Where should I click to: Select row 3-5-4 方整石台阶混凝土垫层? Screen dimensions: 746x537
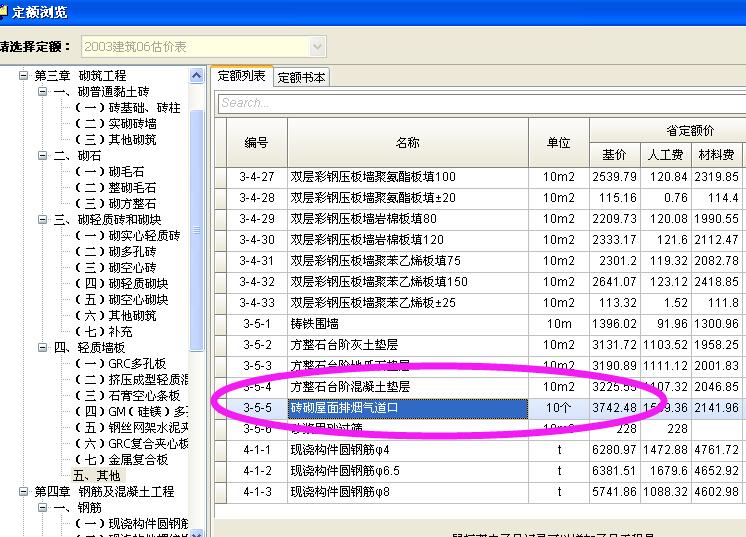[480, 387]
